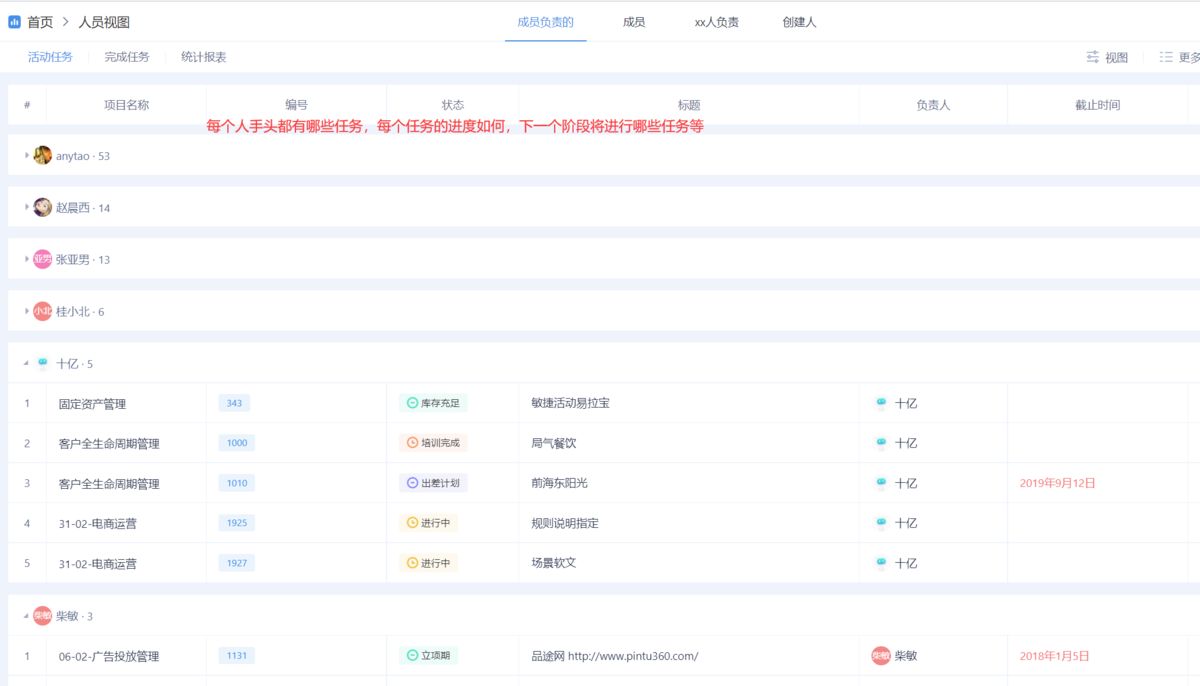Click the 前海东阳光 title
This screenshot has width=1200, height=686.
point(559,483)
